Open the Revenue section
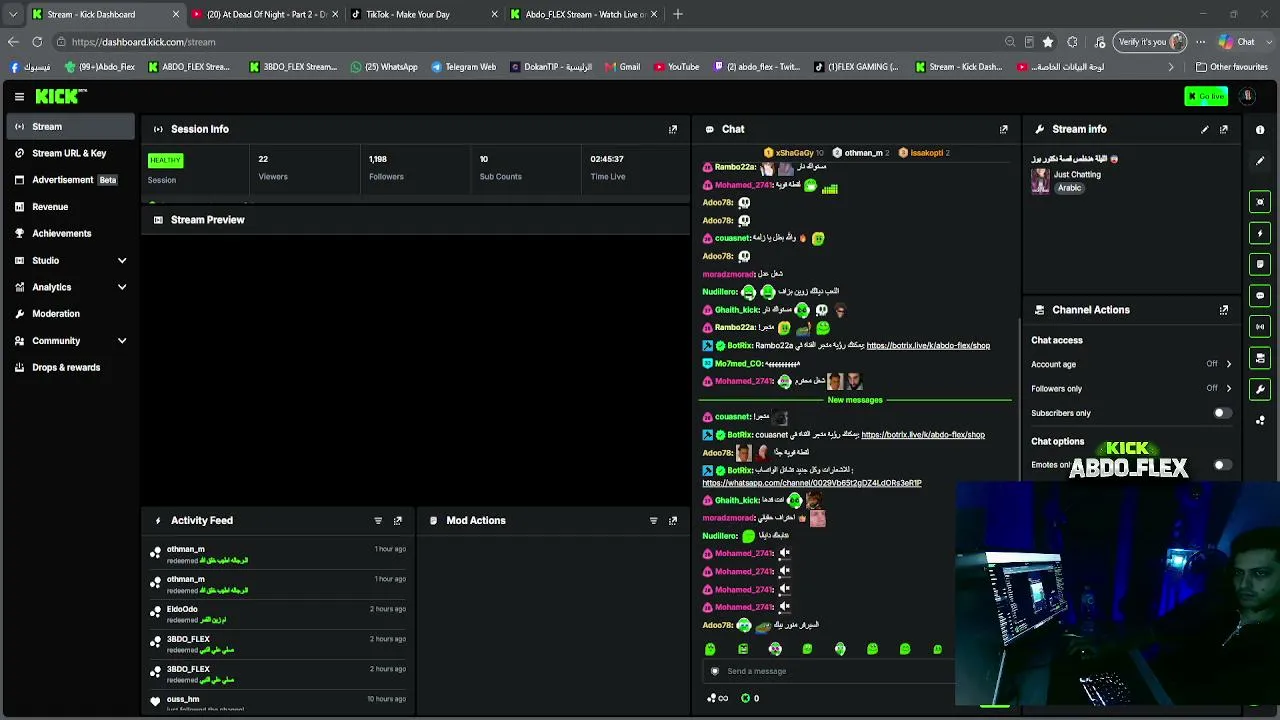 tap(70, 207)
